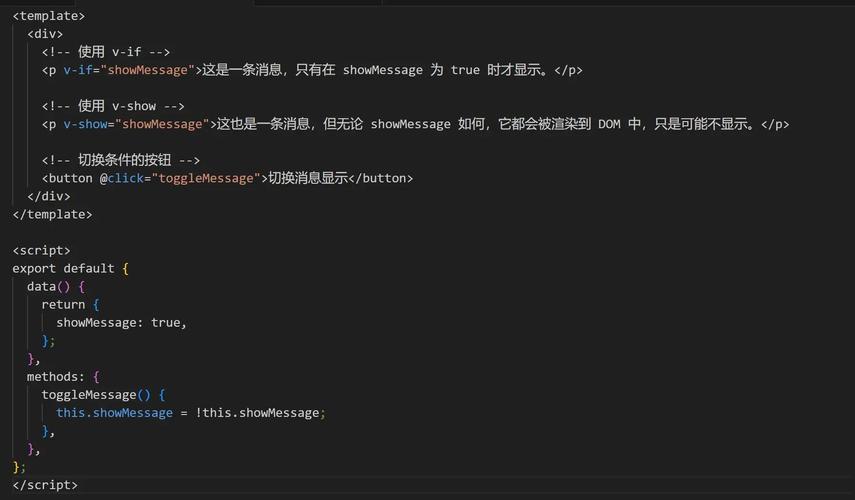The image size is (855, 500).
Task: Click the closing </script> tag
Action: (x=45, y=485)
